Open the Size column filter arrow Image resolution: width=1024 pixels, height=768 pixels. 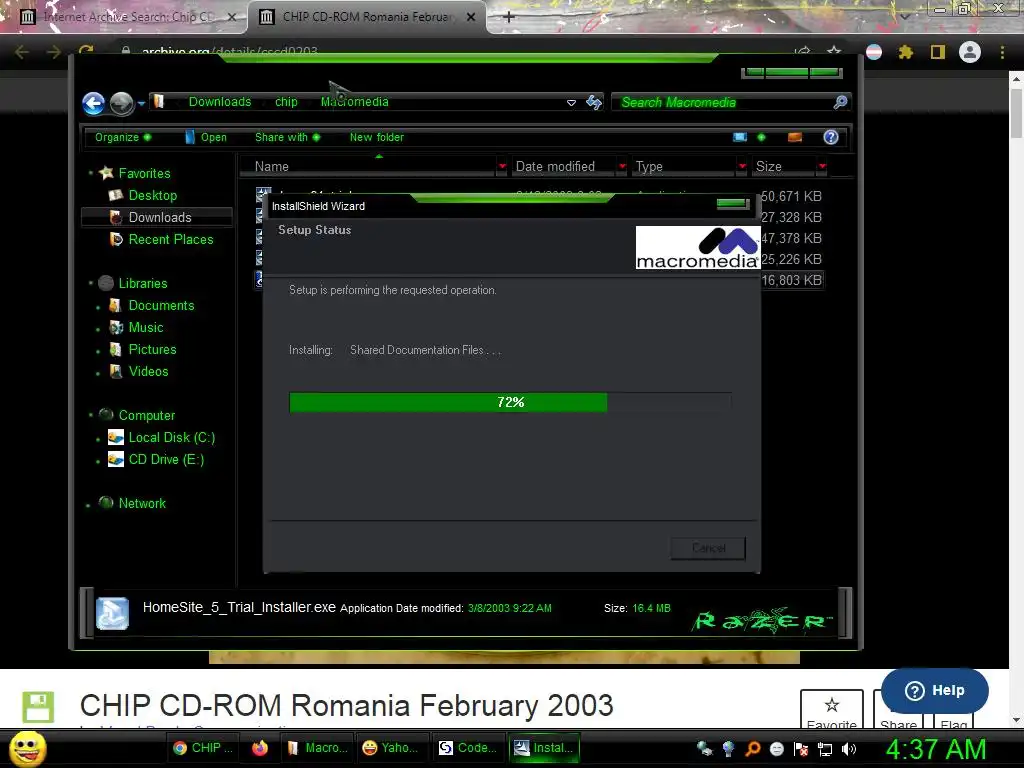(822, 167)
